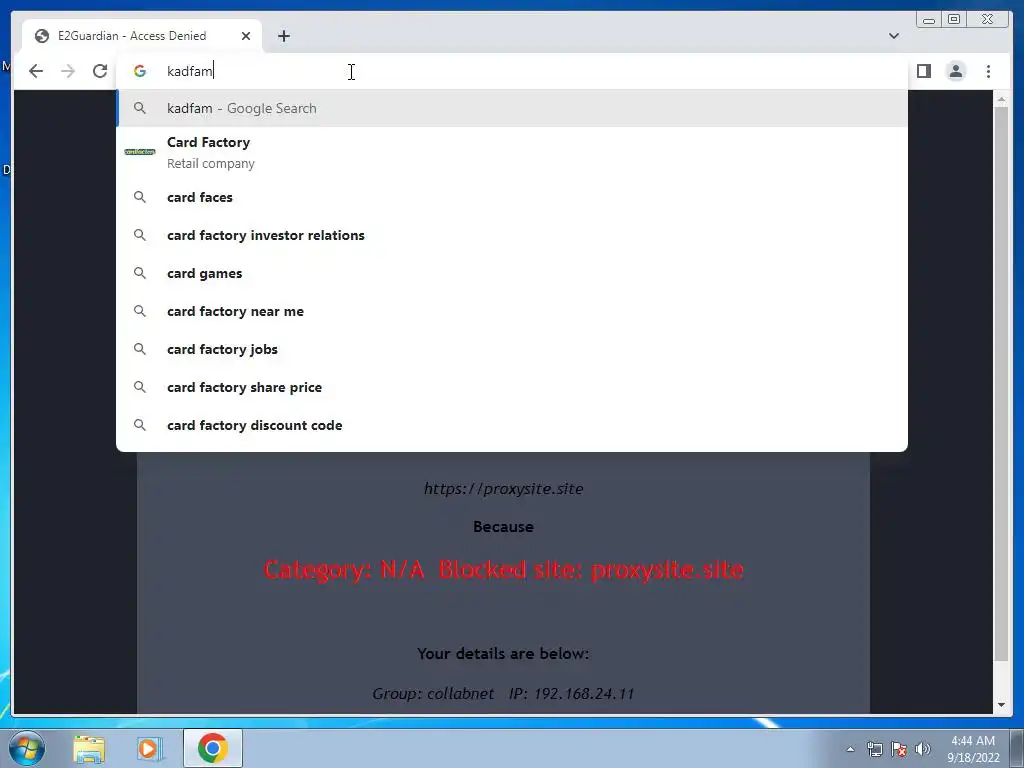Click the blocked URL https://proxysite.site text
Screen dimensions: 1024x768
point(504,488)
